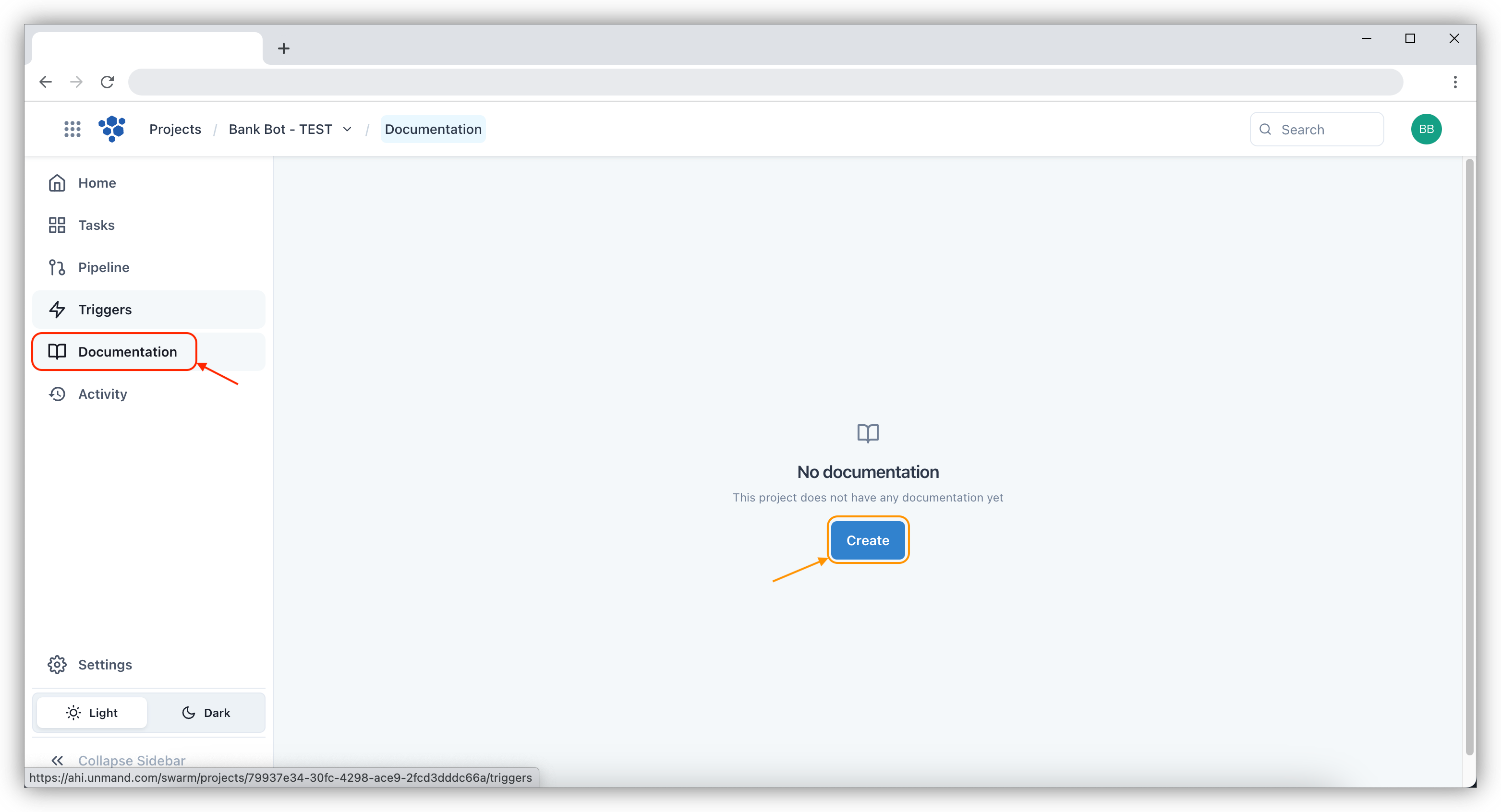
Task: Open the browser options menu
Action: (x=1454, y=82)
